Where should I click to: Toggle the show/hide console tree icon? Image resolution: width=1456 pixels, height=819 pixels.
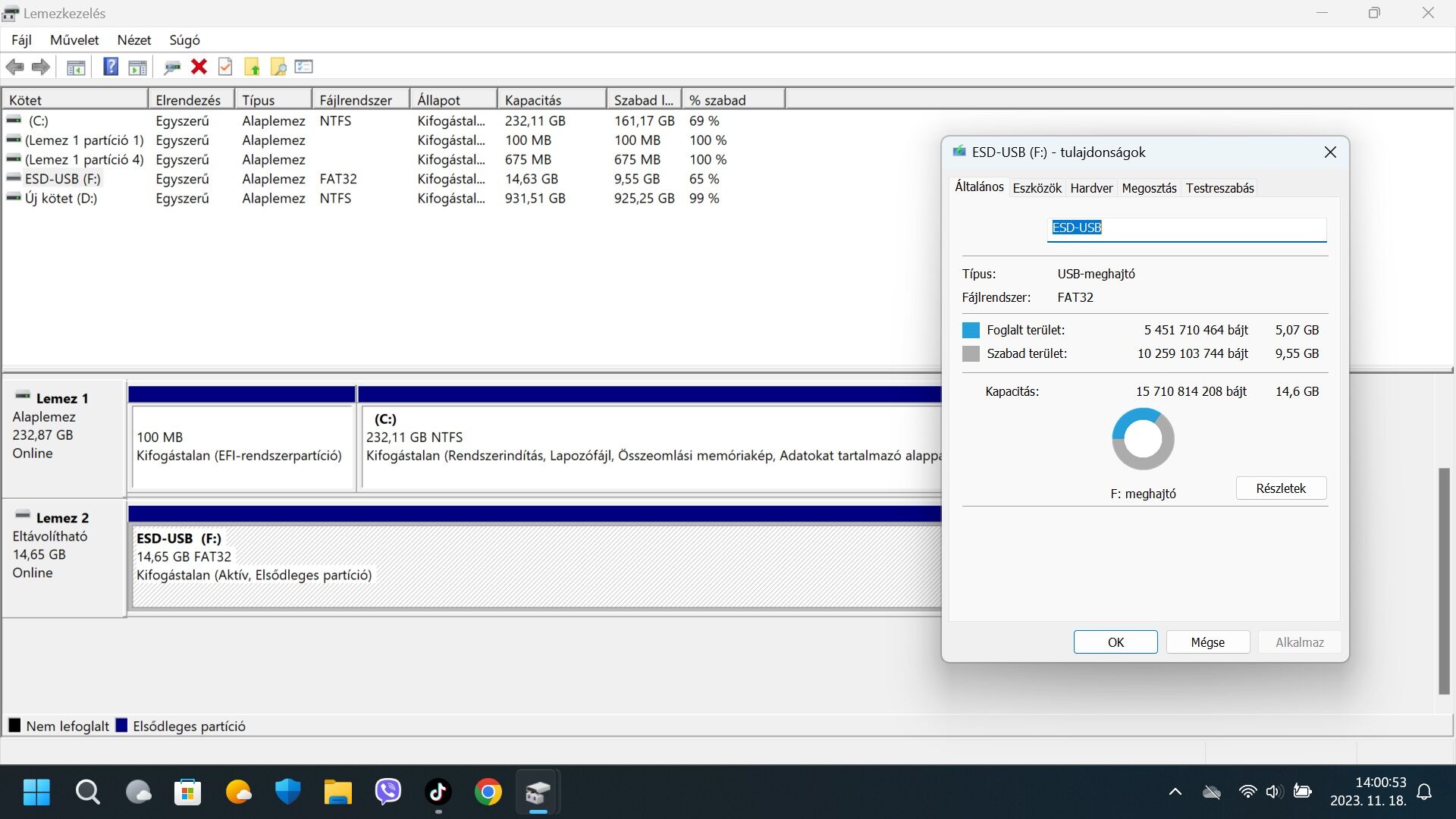coord(76,67)
